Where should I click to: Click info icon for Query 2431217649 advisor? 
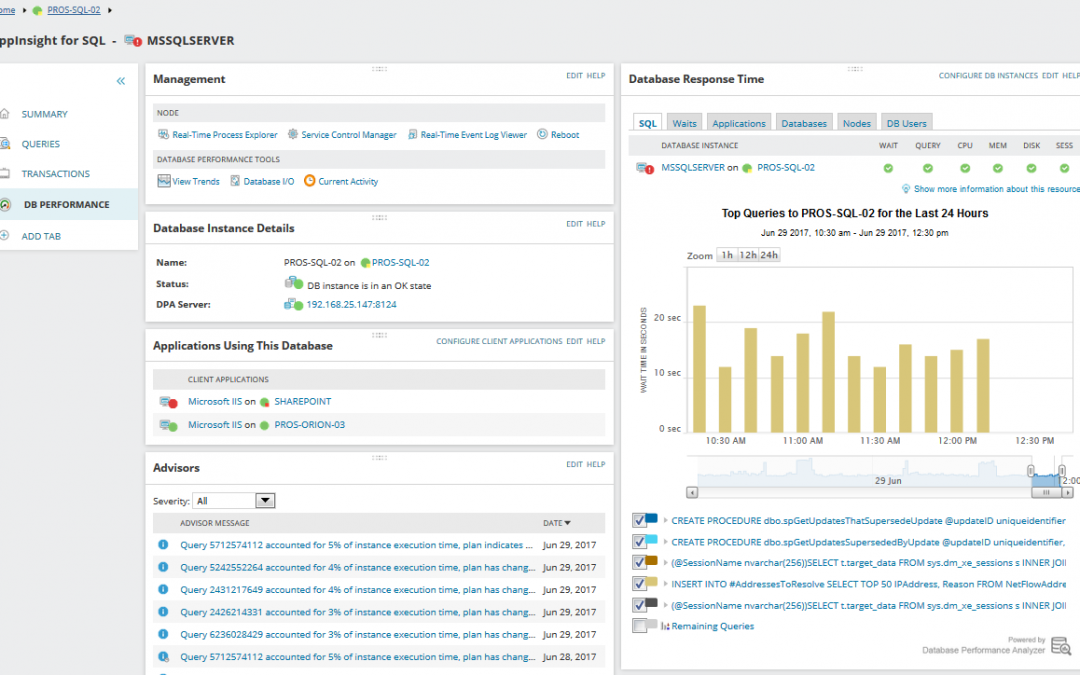(163, 589)
